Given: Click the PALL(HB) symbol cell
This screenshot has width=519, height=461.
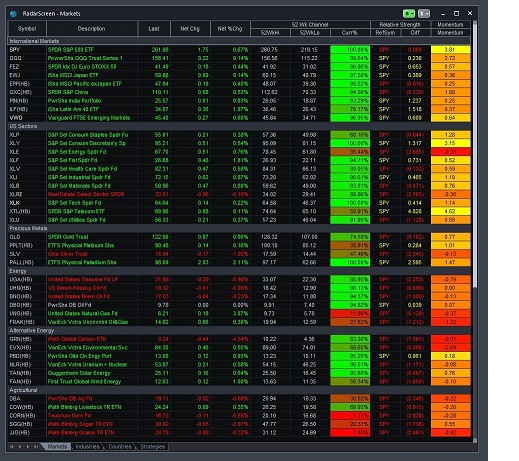Looking at the screenshot, I should [27, 262].
